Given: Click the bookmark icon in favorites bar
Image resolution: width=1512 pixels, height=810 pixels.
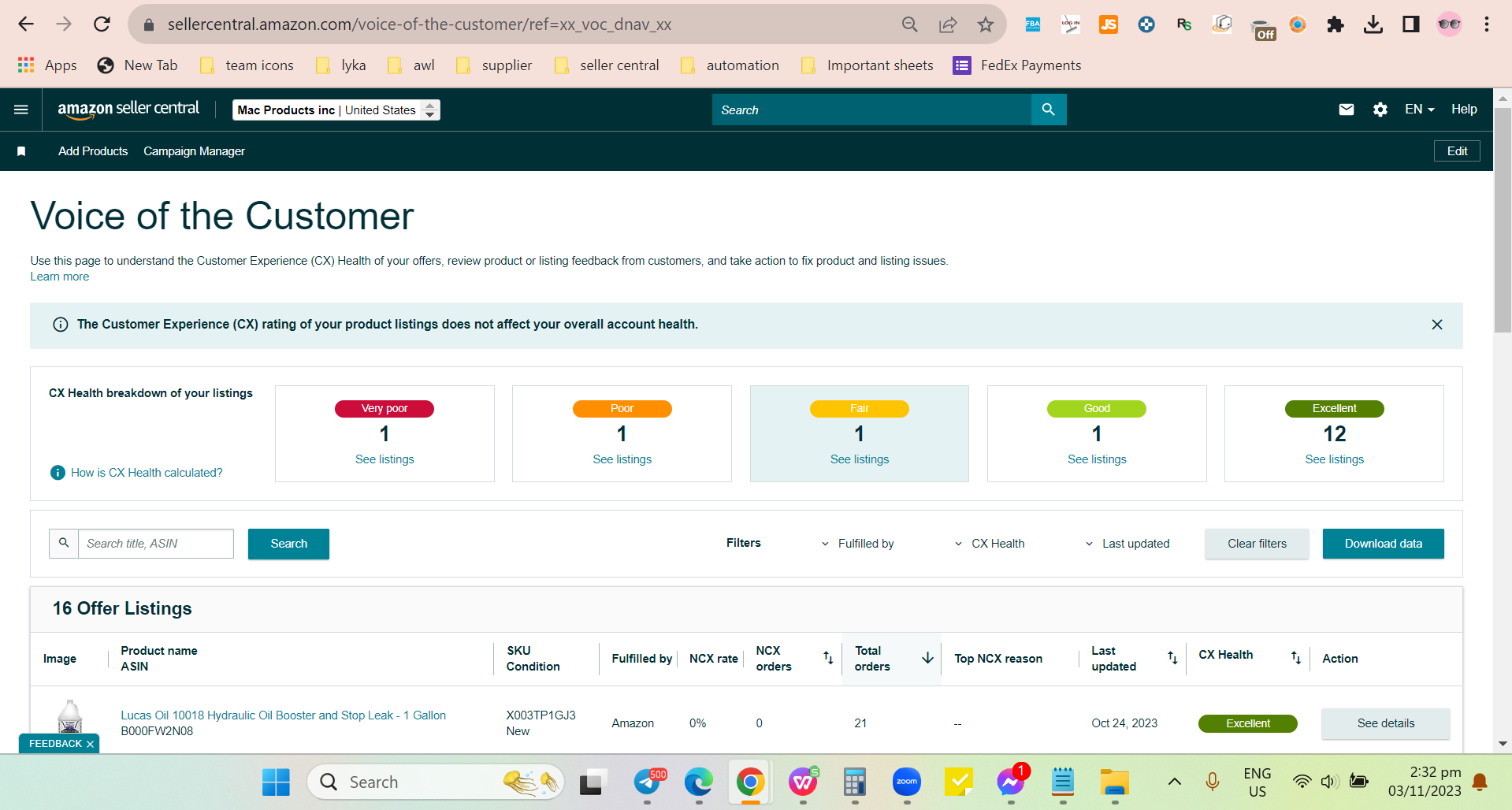Looking at the screenshot, I should pos(21,151).
